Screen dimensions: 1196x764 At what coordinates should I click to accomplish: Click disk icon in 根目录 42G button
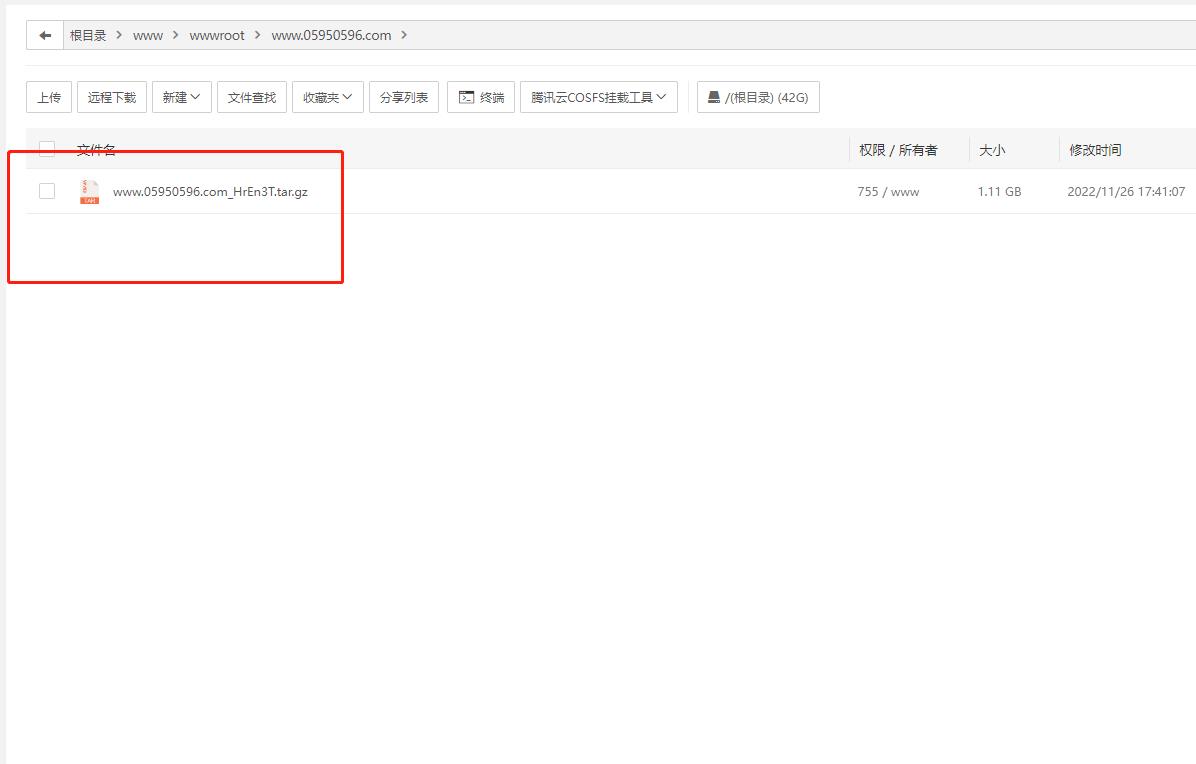(714, 97)
